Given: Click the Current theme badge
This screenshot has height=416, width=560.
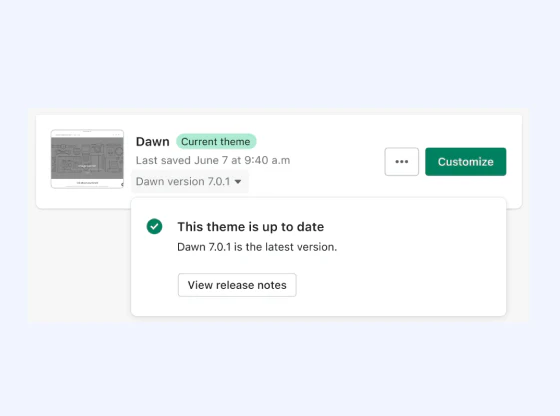Looking at the screenshot, I should pyautogui.click(x=216, y=141).
